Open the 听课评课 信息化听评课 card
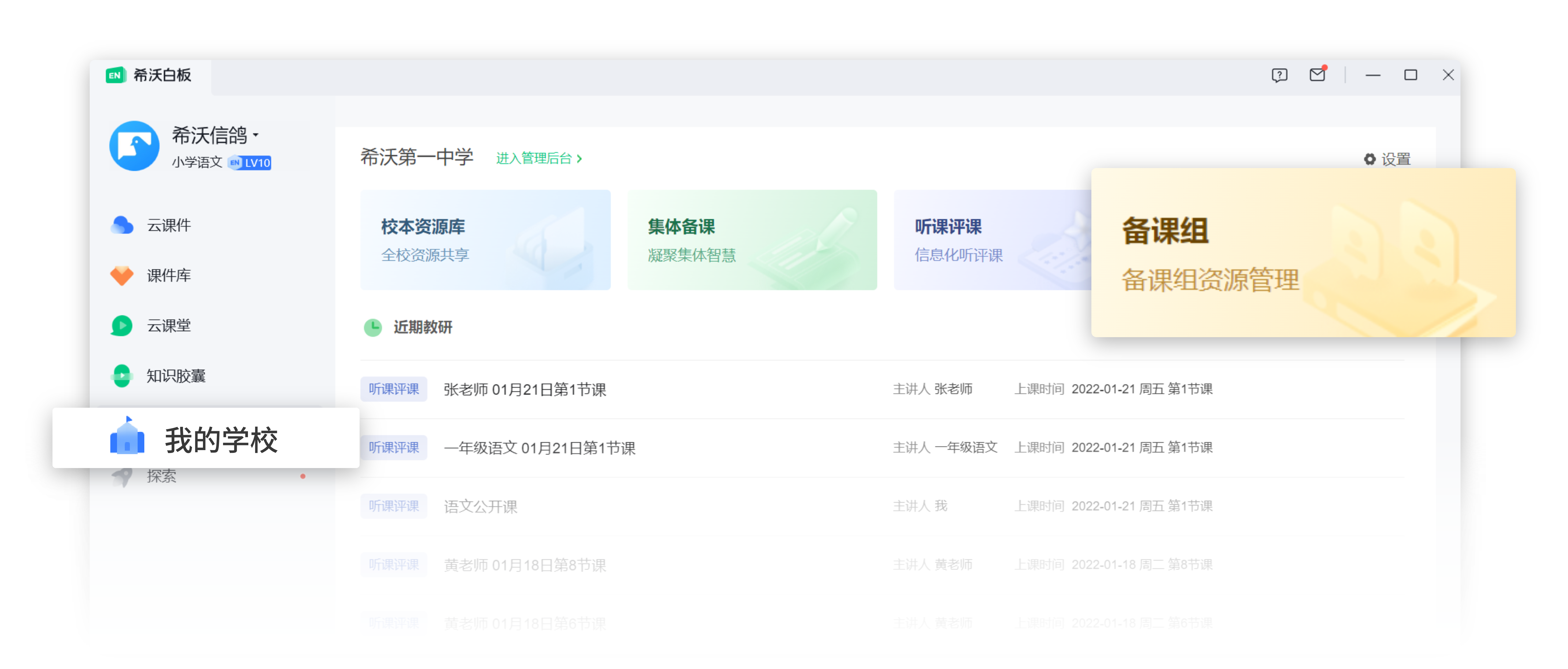This screenshot has width=1568, height=669. [x=992, y=240]
